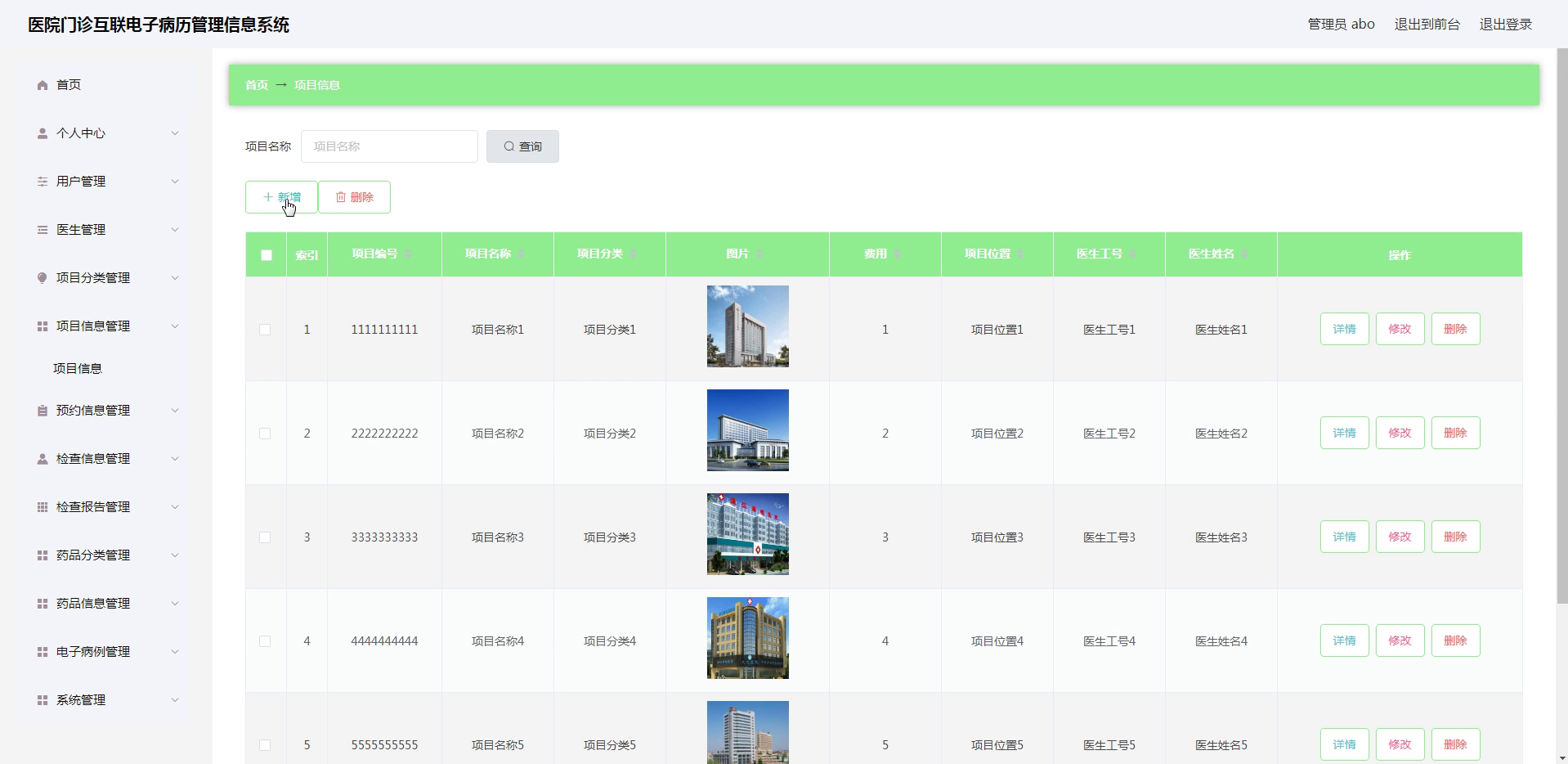Viewport: 1568px width, 764px height.
Task: Click the grid icon next to 项目信息管理
Action: click(x=43, y=326)
